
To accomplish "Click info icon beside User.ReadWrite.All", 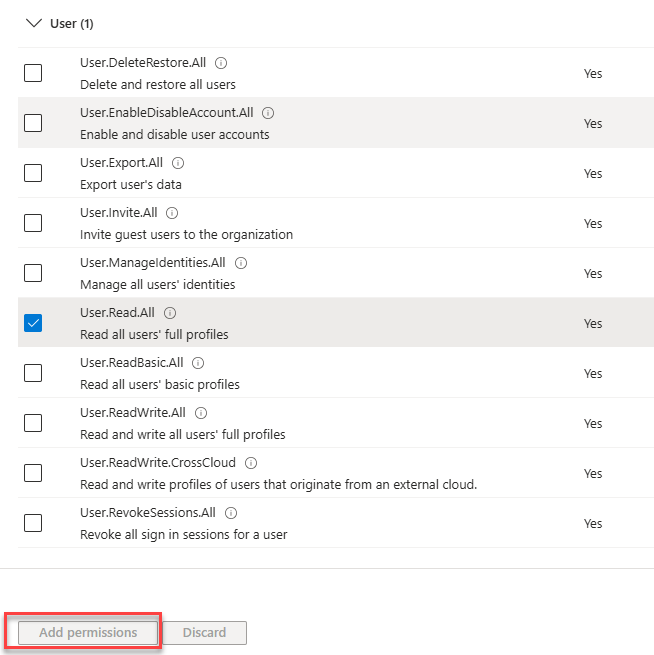I will tap(201, 413).
